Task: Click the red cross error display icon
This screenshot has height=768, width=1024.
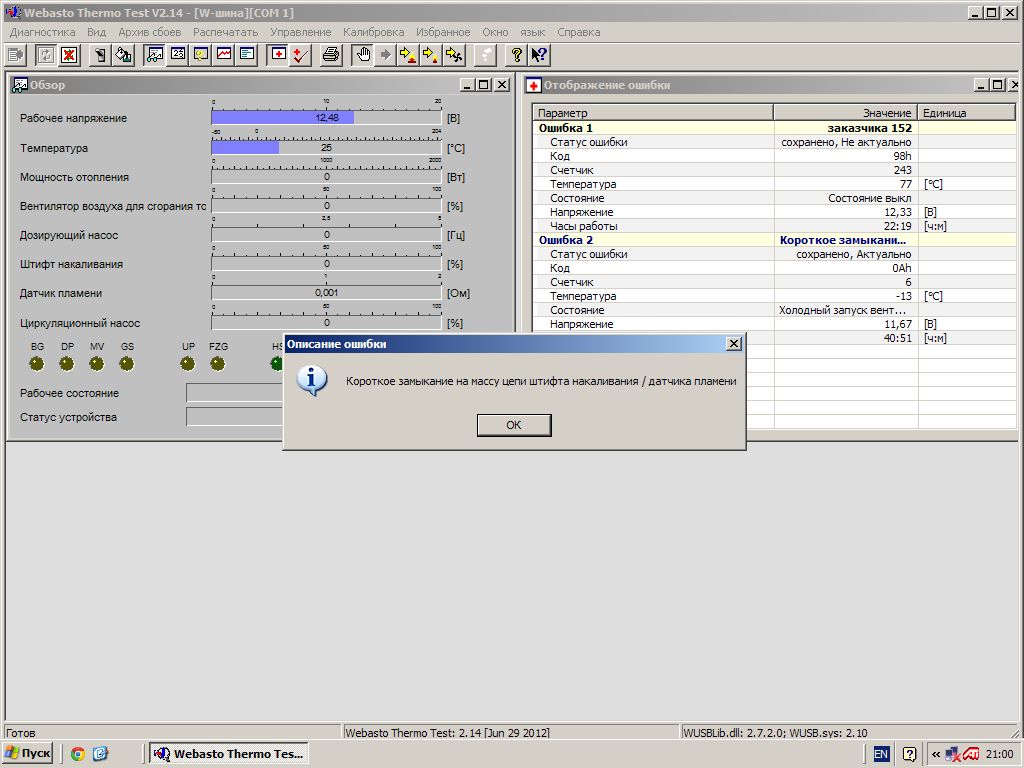Action: point(278,55)
